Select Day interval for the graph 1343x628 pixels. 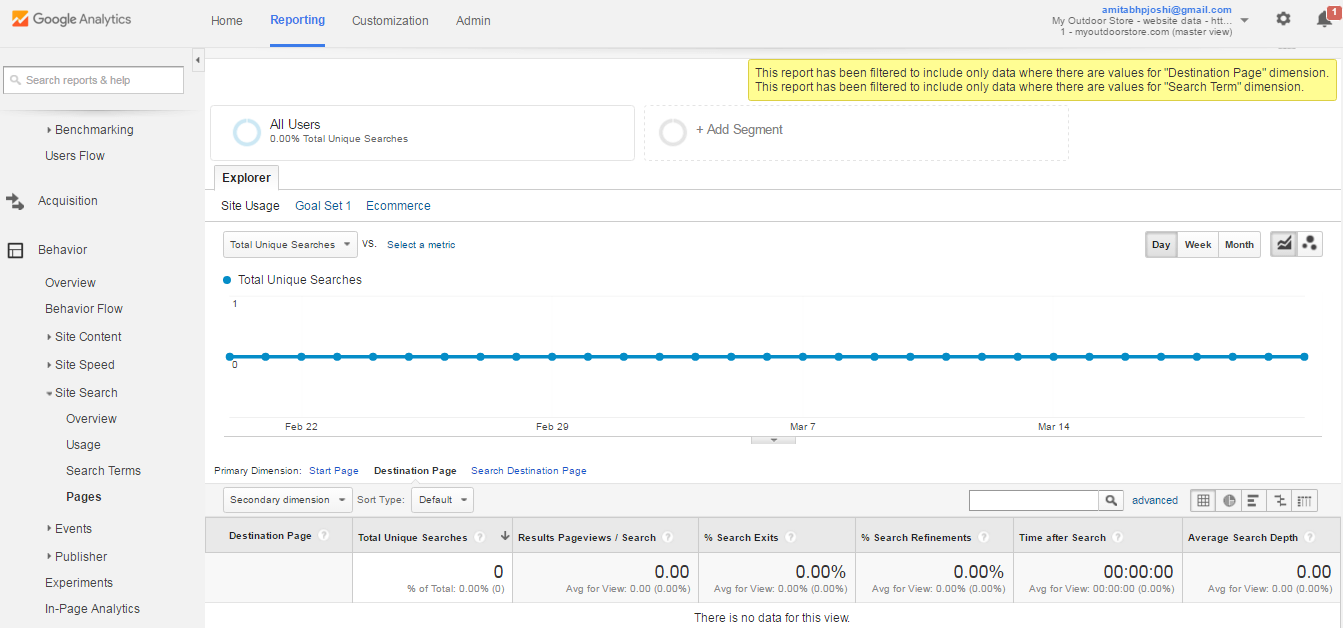click(x=1161, y=245)
